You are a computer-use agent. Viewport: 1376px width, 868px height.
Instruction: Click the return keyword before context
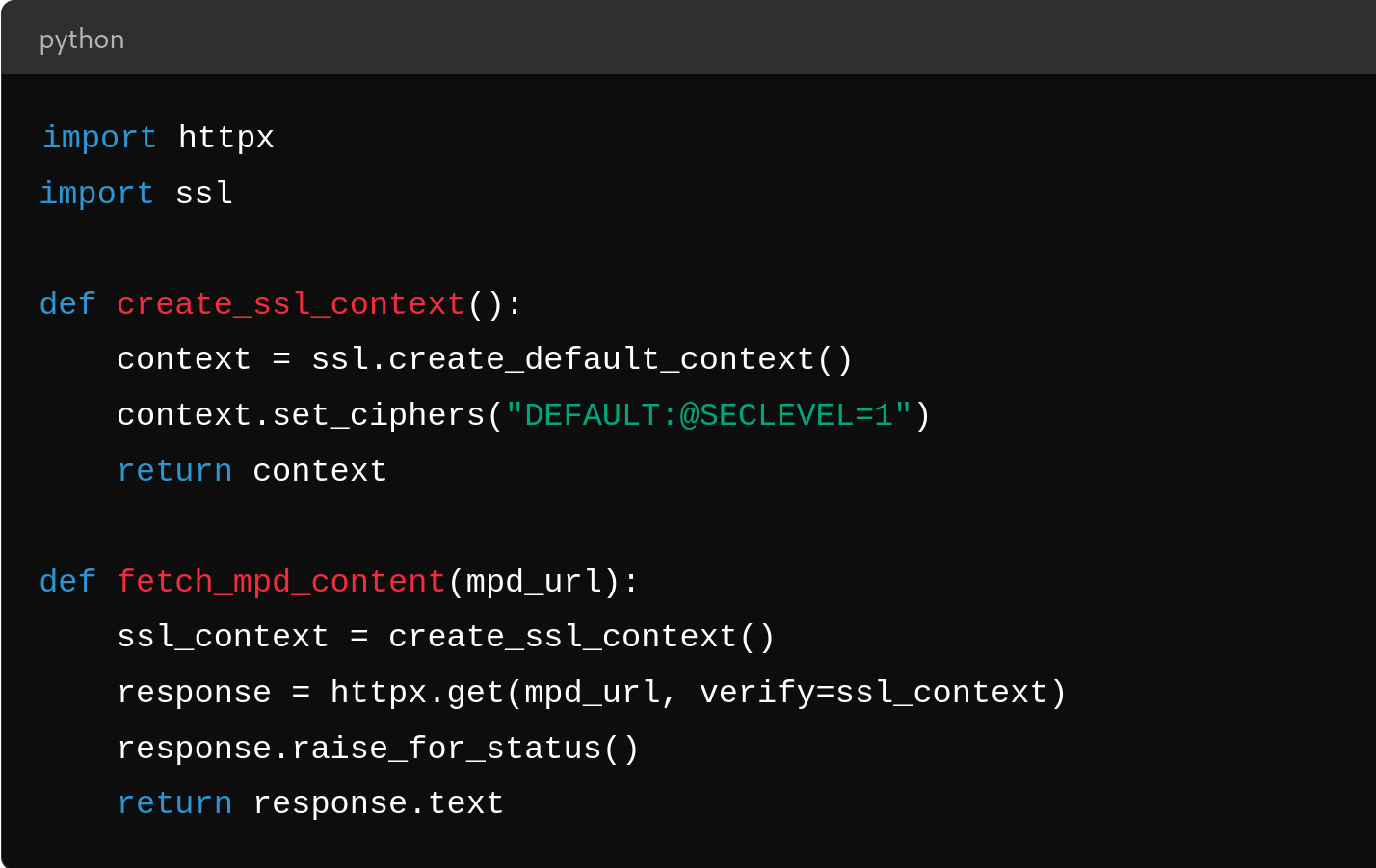point(174,471)
